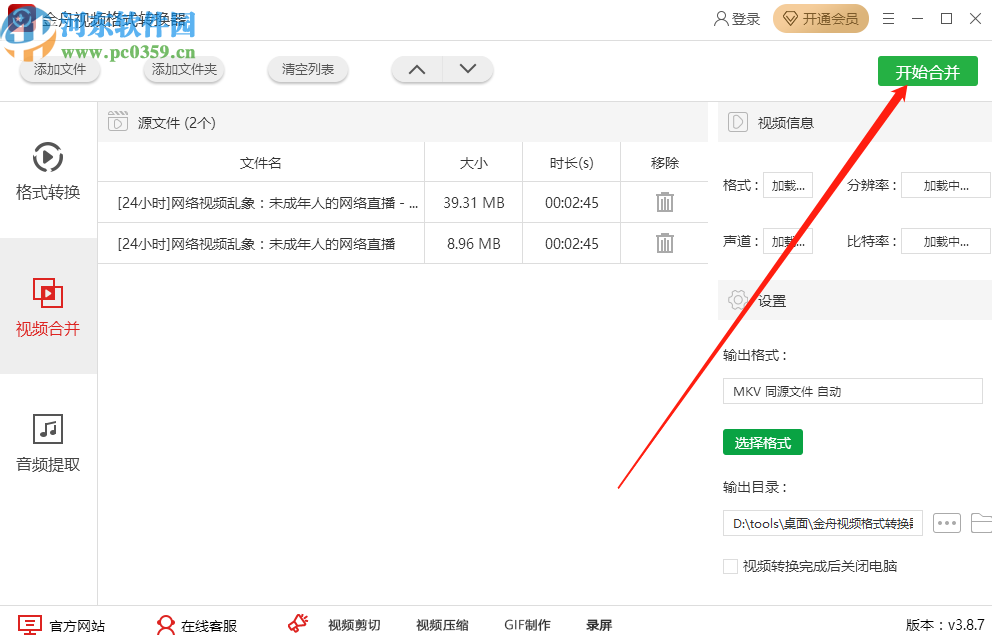This screenshot has height=641, width=992.
Task: Click the login (登录) user icon
Action: point(737,19)
